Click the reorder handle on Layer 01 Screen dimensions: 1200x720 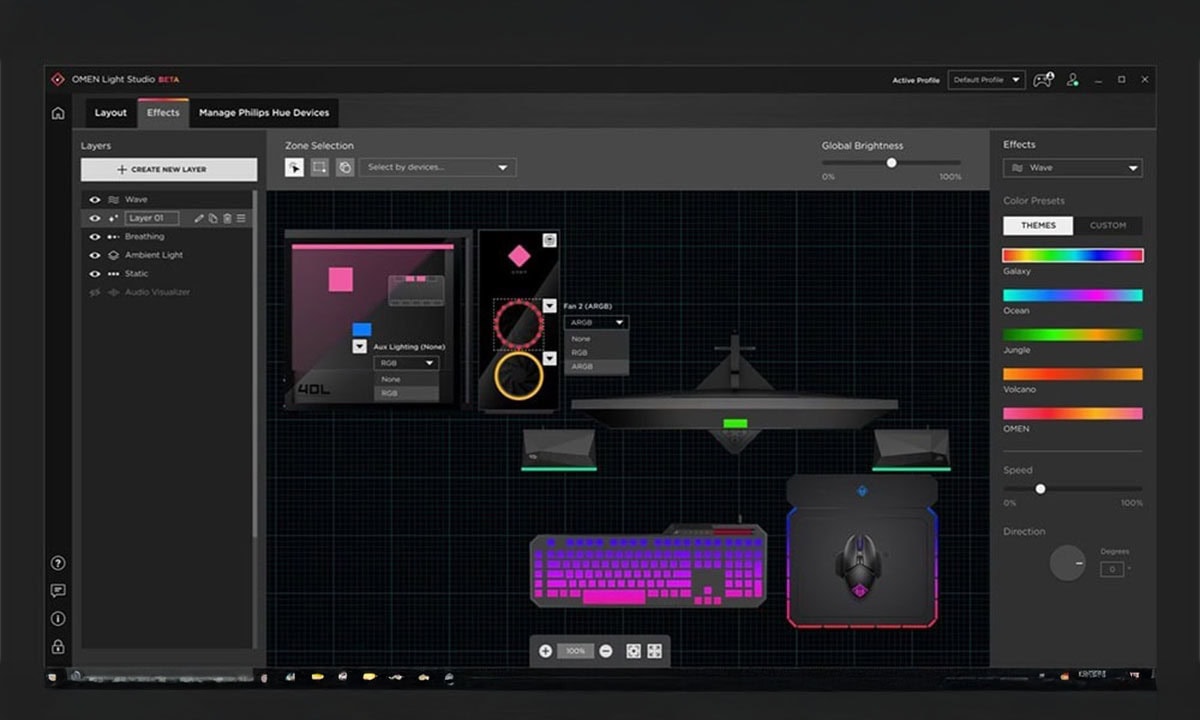tap(241, 218)
